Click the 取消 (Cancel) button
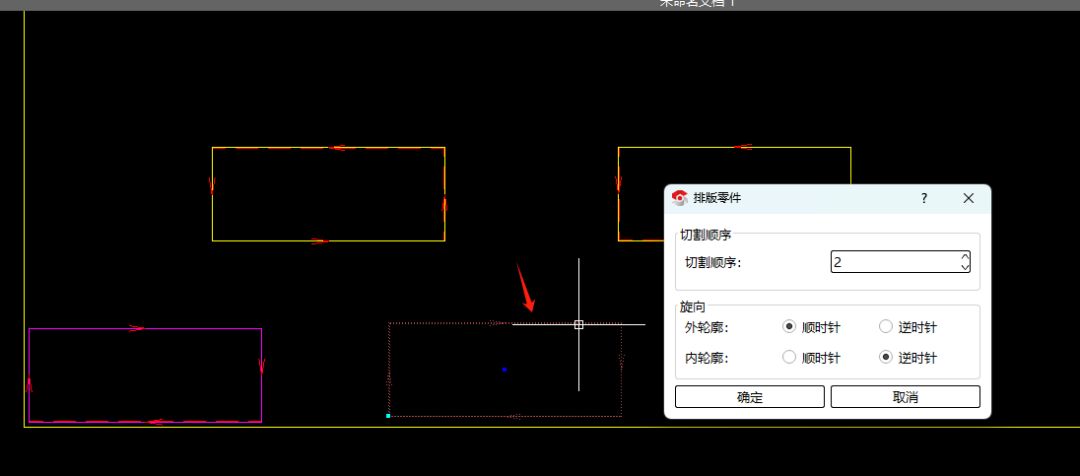Image resolution: width=1080 pixels, height=476 pixels. tap(905, 397)
